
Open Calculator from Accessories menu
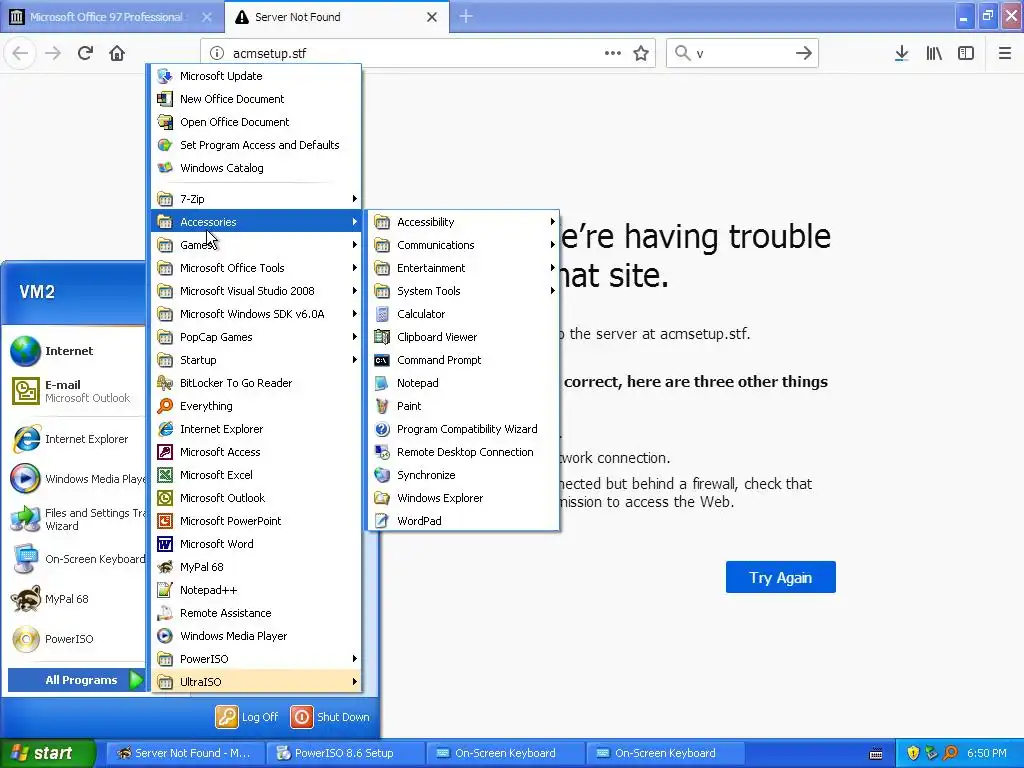463,314
